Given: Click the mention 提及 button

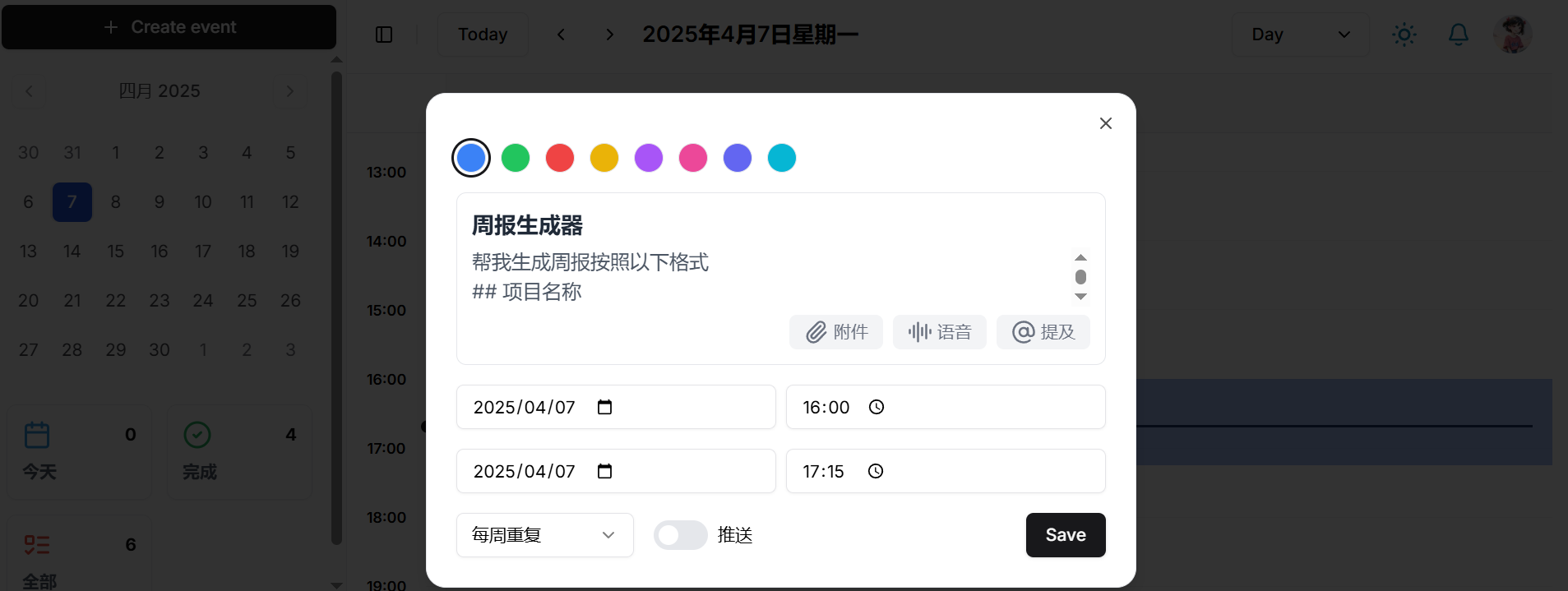Looking at the screenshot, I should [x=1043, y=332].
